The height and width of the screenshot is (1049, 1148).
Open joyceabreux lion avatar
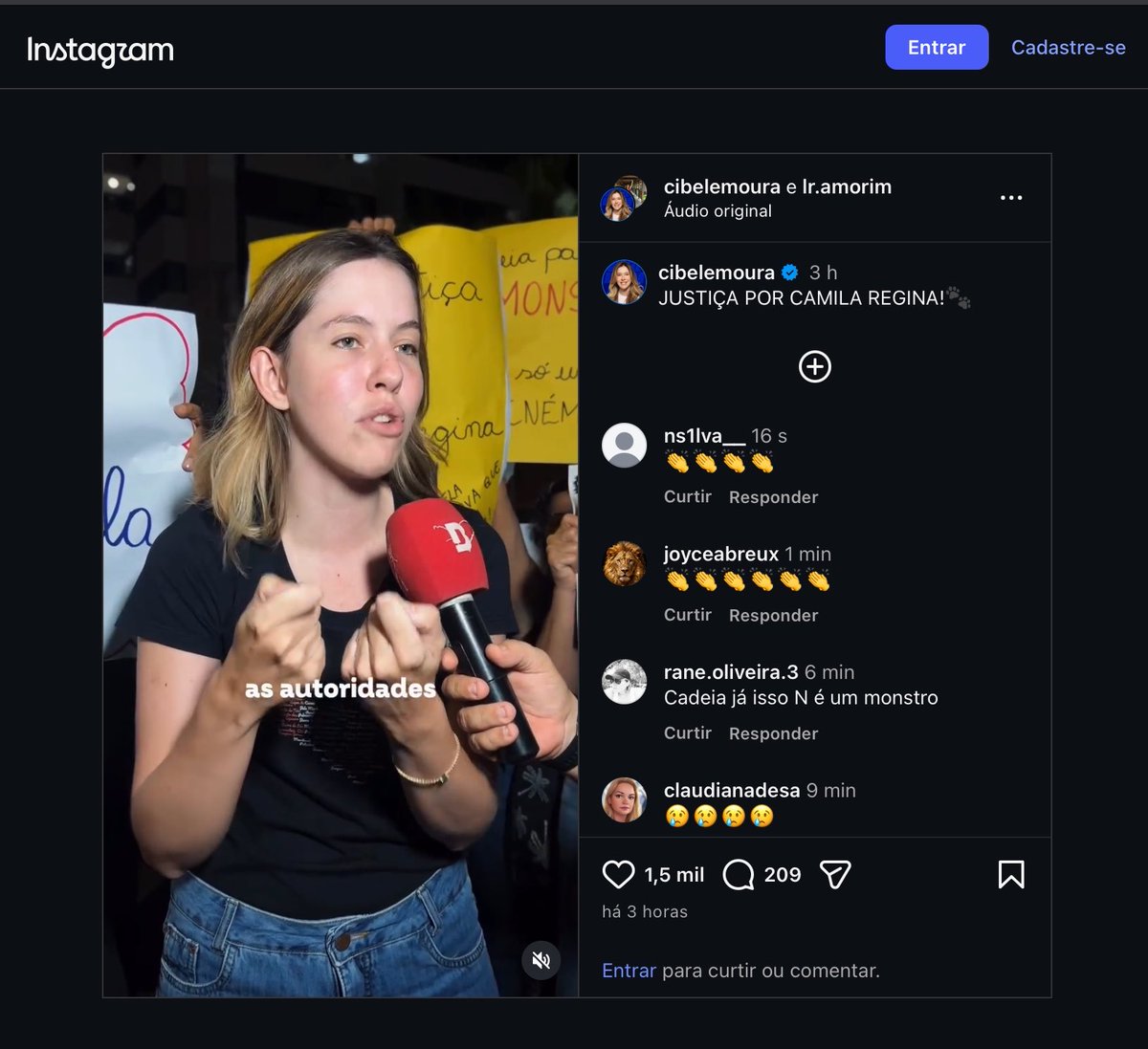click(624, 563)
